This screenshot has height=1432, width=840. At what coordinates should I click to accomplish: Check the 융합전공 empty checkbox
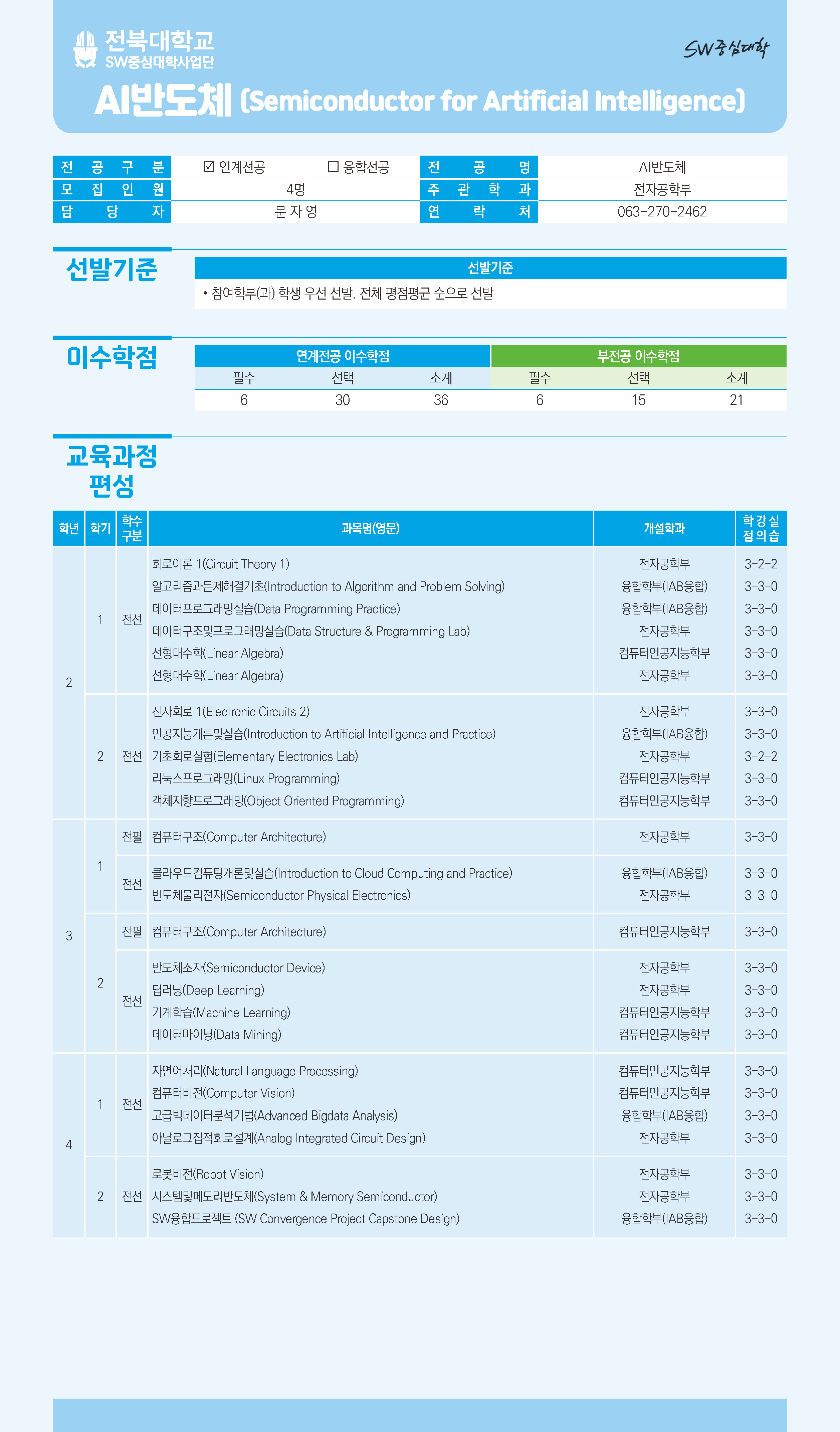click(x=333, y=167)
